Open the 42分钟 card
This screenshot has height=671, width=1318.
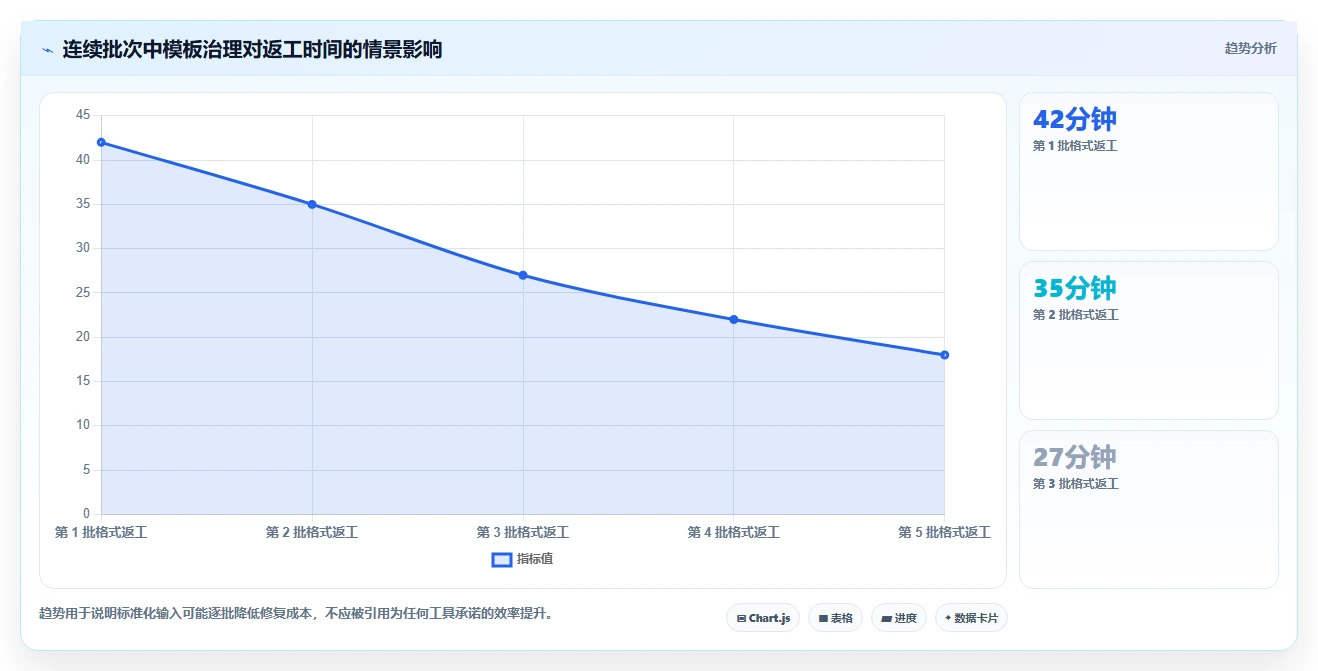coord(1149,171)
